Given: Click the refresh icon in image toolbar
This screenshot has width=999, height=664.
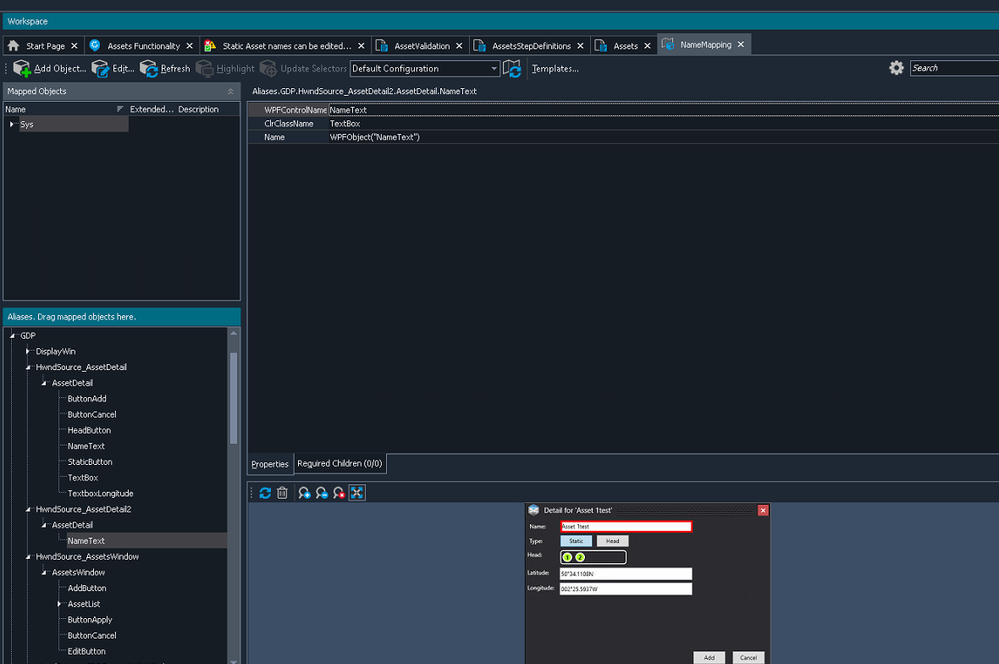Looking at the screenshot, I should (x=265, y=493).
